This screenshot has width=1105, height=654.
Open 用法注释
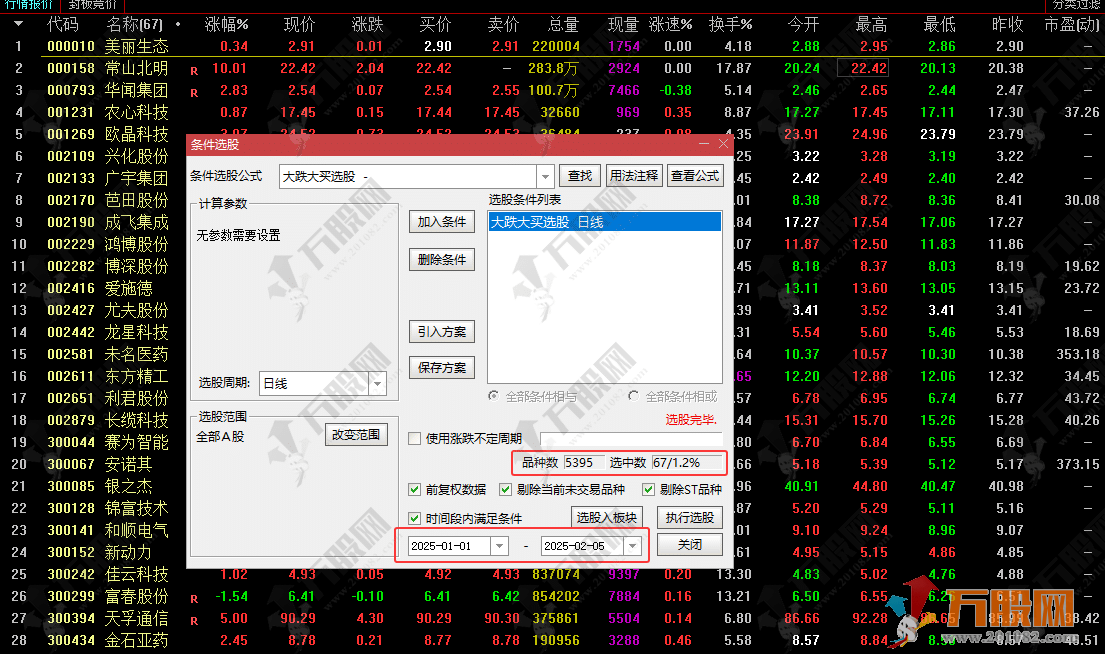pos(634,175)
